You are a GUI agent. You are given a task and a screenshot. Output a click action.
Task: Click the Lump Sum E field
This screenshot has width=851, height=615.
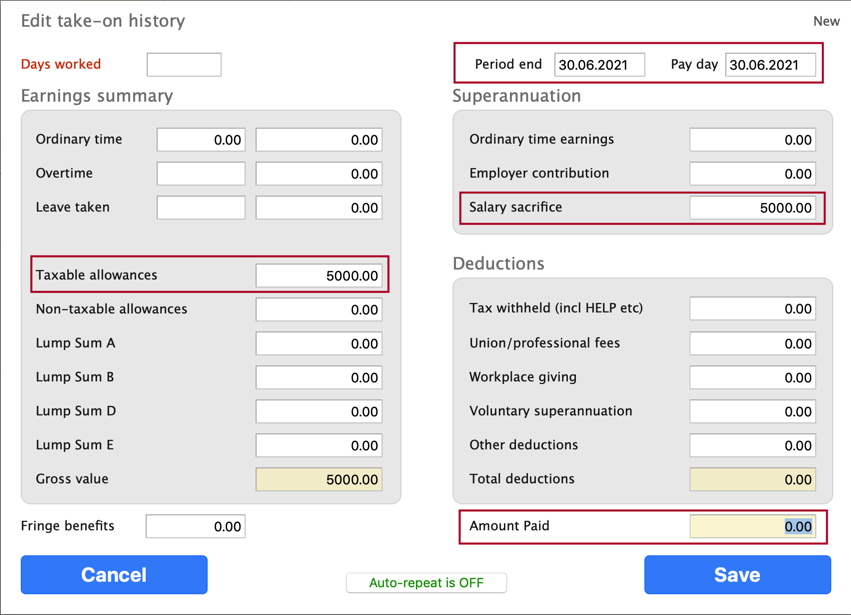coord(319,445)
